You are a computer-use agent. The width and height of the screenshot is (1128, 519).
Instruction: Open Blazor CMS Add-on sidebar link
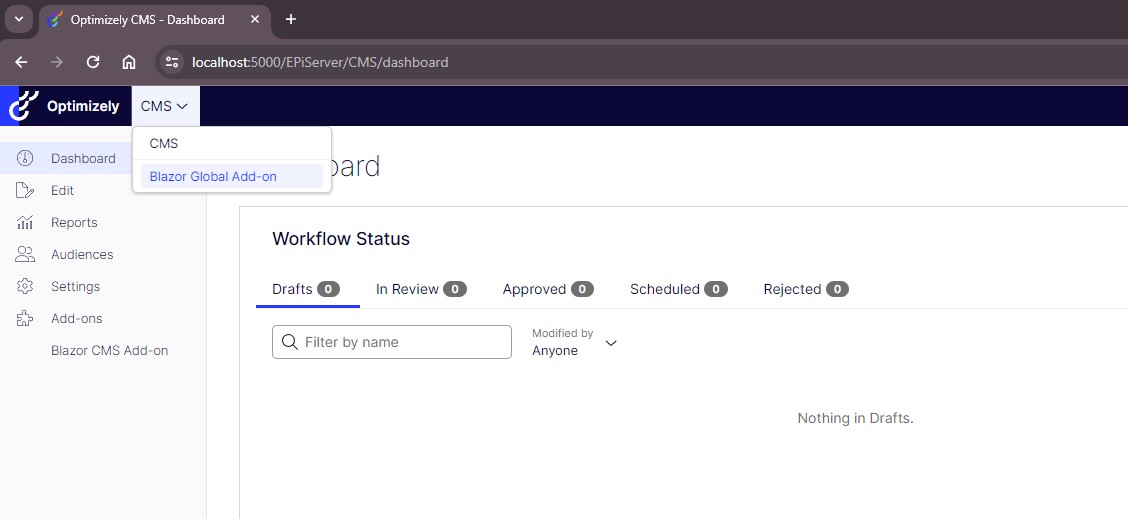click(x=109, y=351)
